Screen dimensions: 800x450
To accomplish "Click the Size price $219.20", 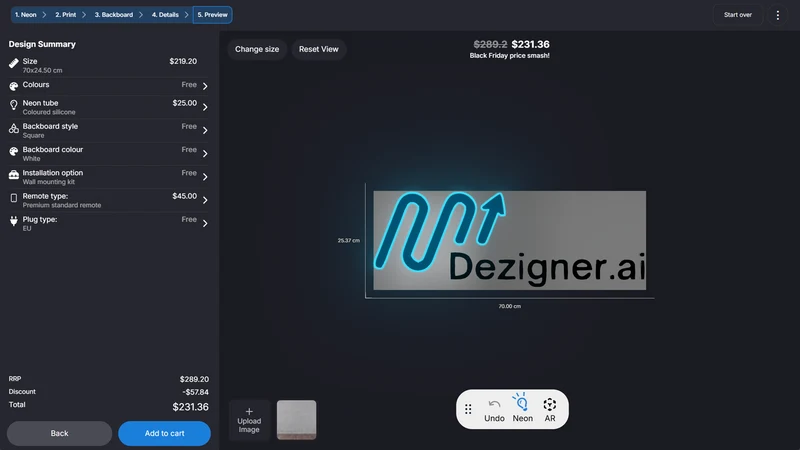I will click(183, 61).
